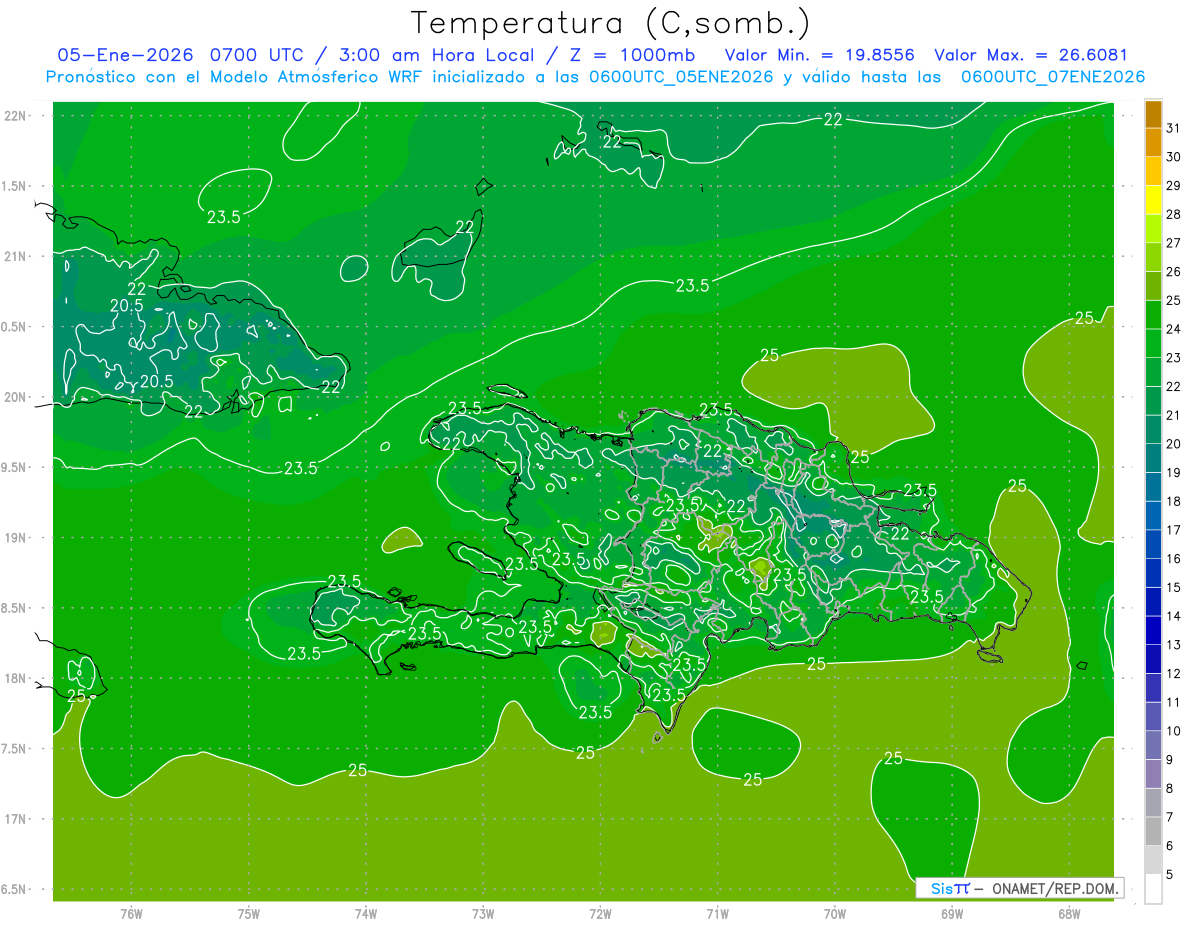Click the legend value '15'
Image resolution: width=1200 pixels, height=927 pixels.
pyautogui.click(x=1174, y=587)
